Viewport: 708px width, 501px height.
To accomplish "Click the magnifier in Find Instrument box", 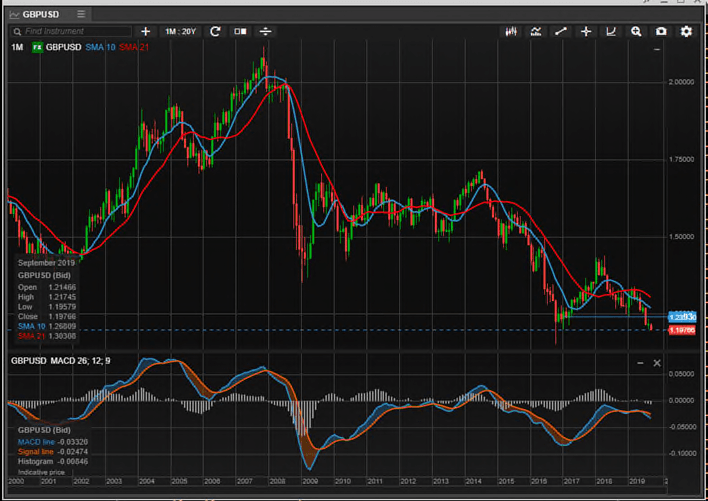I will 18,32.
